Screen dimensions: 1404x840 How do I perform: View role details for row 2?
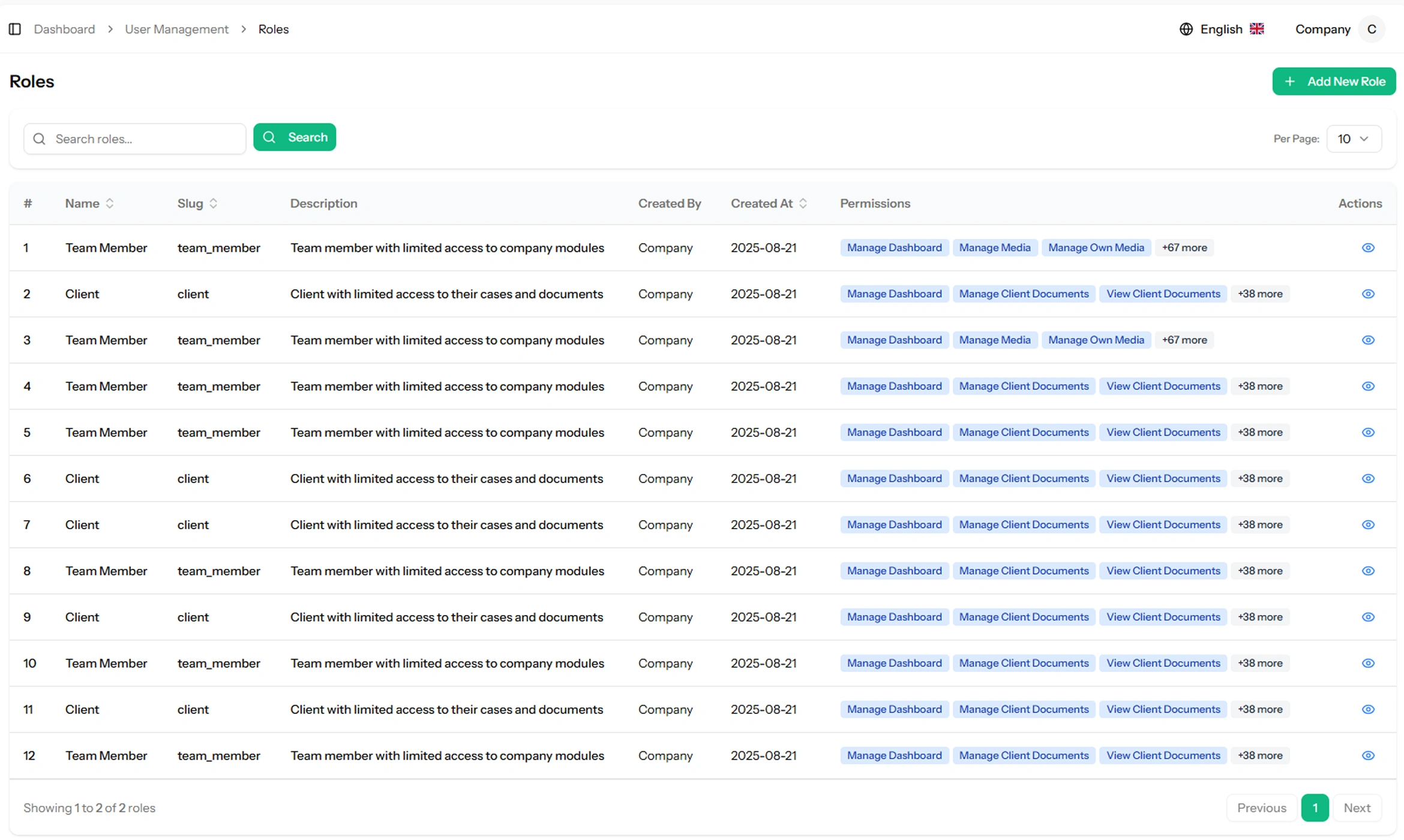click(1368, 294)
